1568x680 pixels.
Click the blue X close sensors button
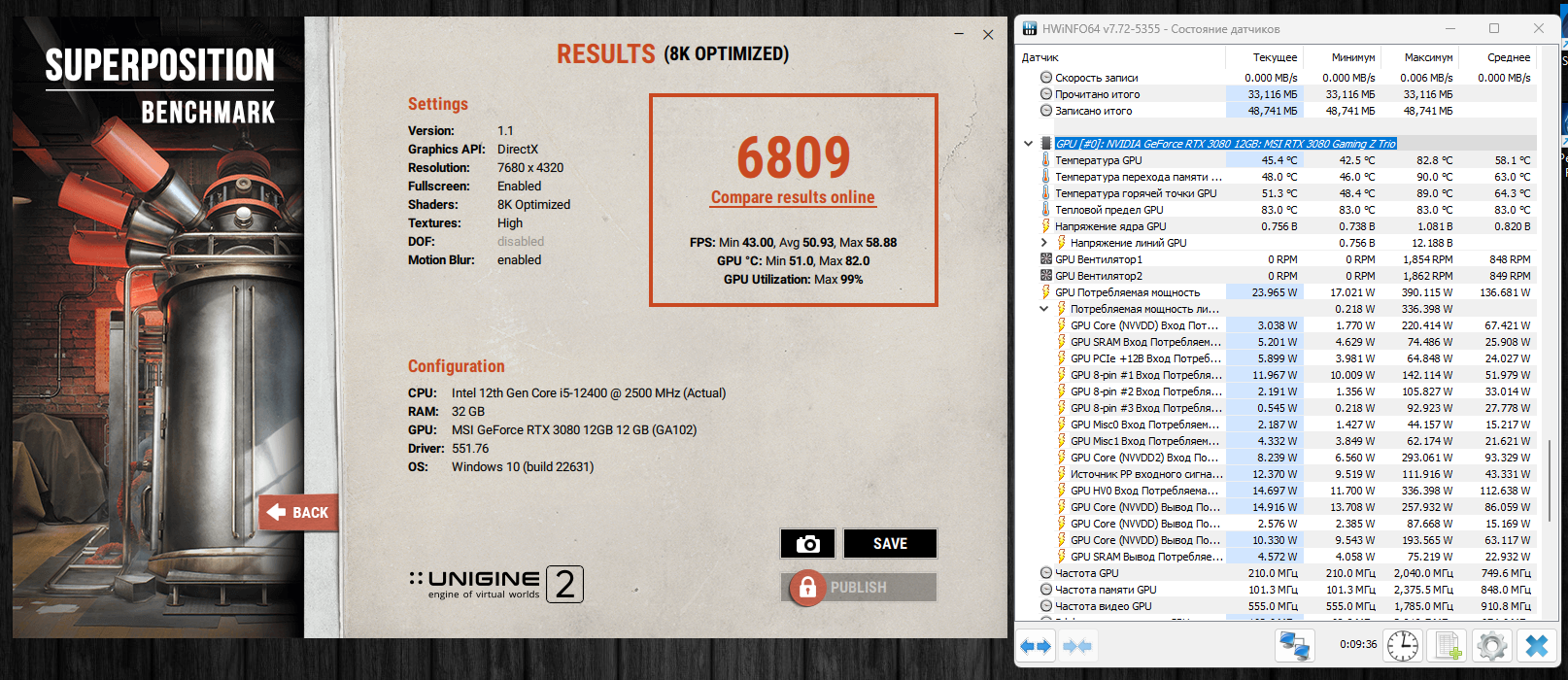[x=1536, y=645]
